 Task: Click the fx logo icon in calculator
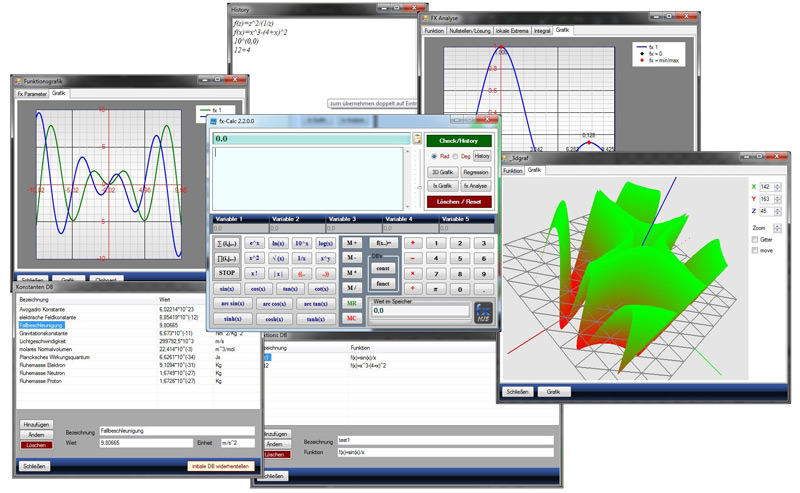click(484, 312)
